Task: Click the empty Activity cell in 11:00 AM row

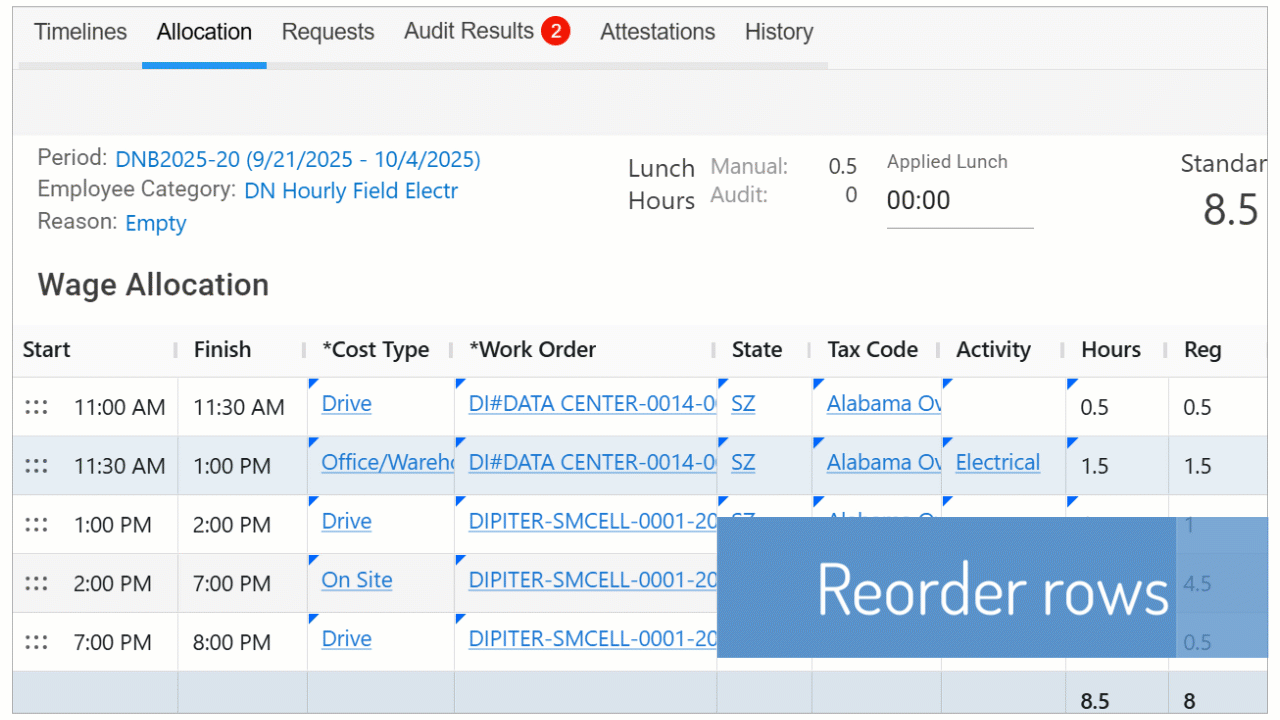Action: pos(1003,407)
